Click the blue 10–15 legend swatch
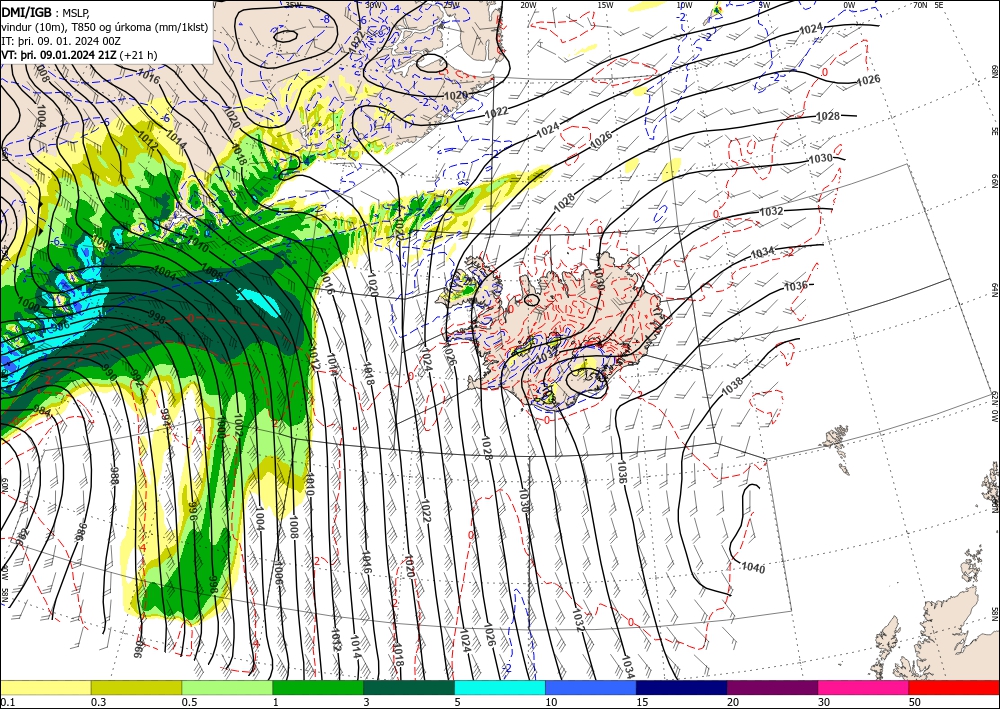The width and height of the screenshot is (1000, 709). pyautogui.click(x=591, y=687)
